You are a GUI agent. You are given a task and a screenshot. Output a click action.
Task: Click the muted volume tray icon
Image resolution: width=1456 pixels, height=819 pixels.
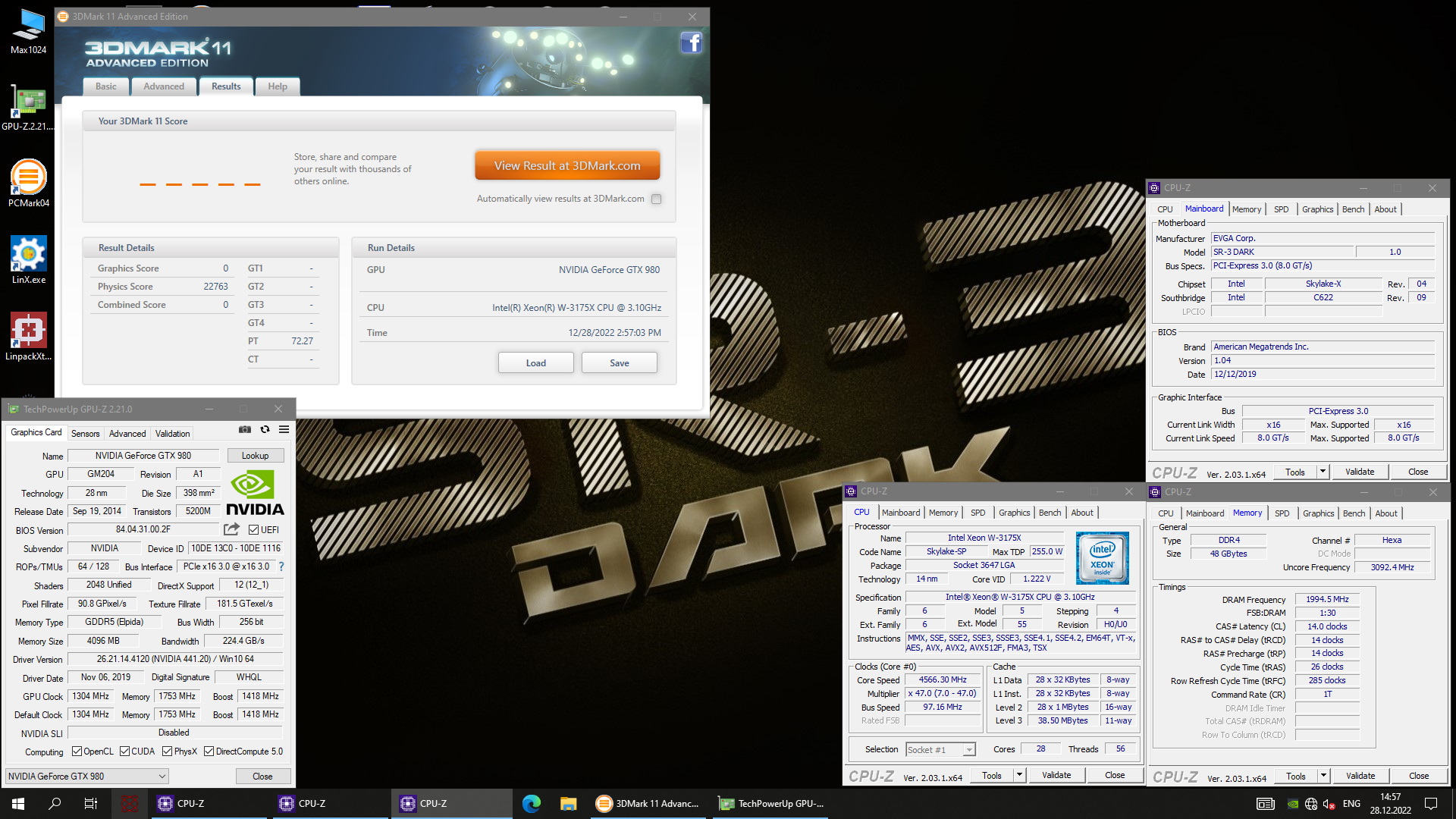pos(1329,804)
